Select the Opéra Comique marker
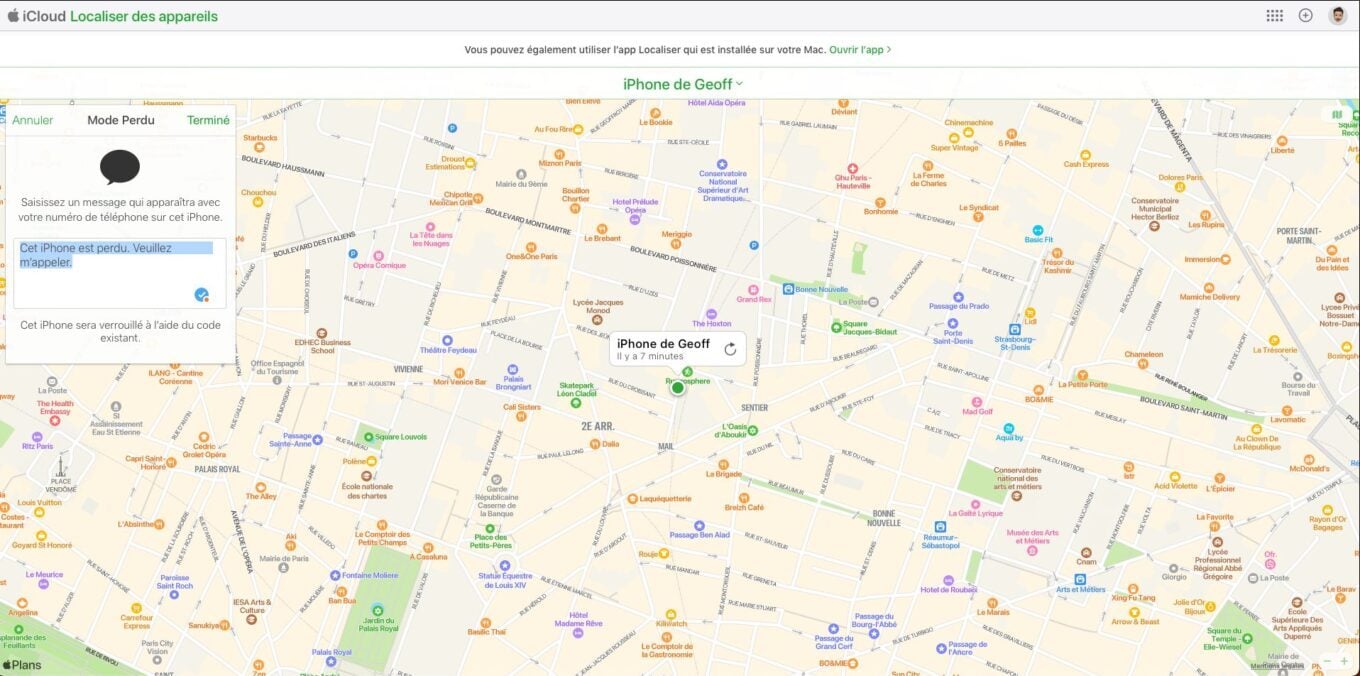Viewport: 1360px width, 676px height. pos(379,255)
